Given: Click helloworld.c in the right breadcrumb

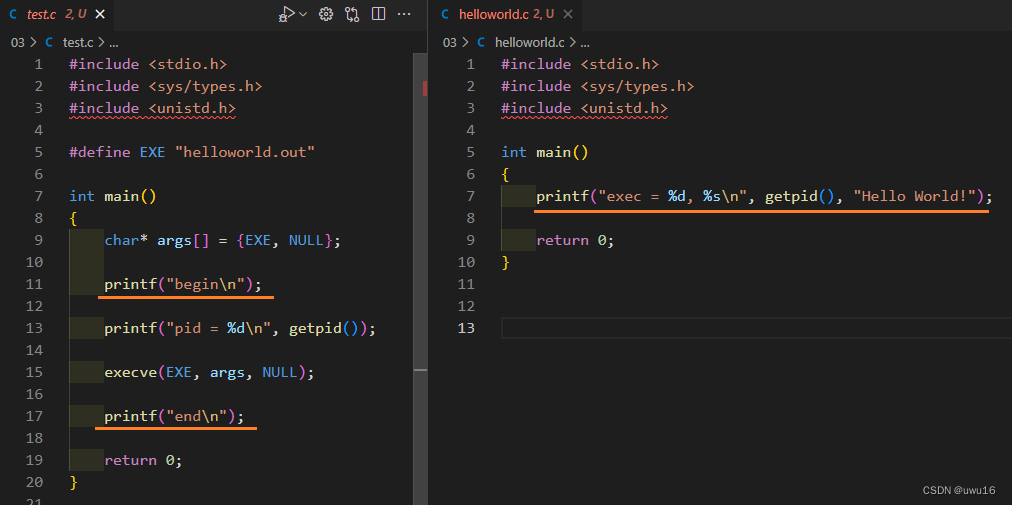Looking at the screenshot, I should [x=530, y=43].
